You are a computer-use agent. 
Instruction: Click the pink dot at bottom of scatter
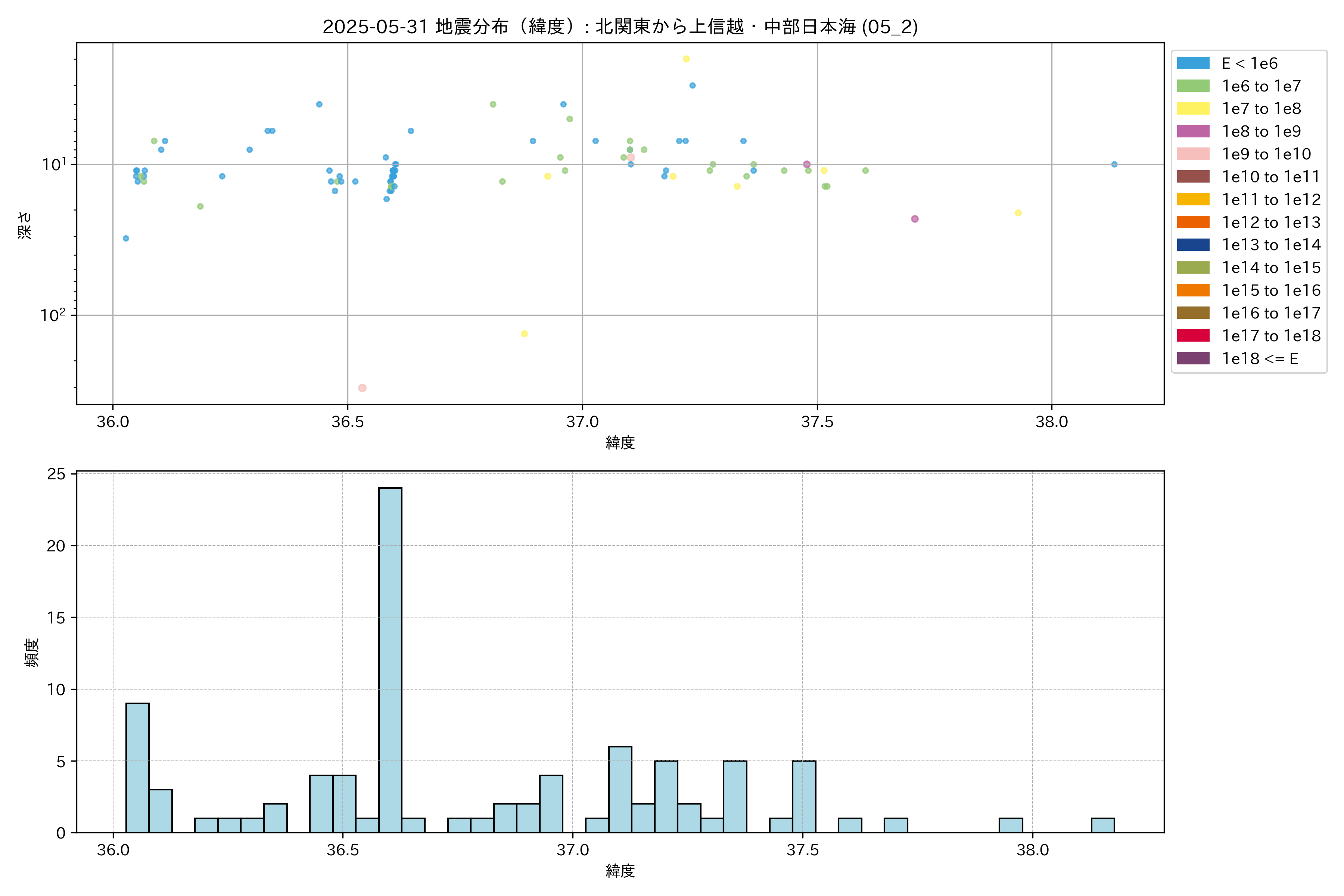(x=362, y=388)
